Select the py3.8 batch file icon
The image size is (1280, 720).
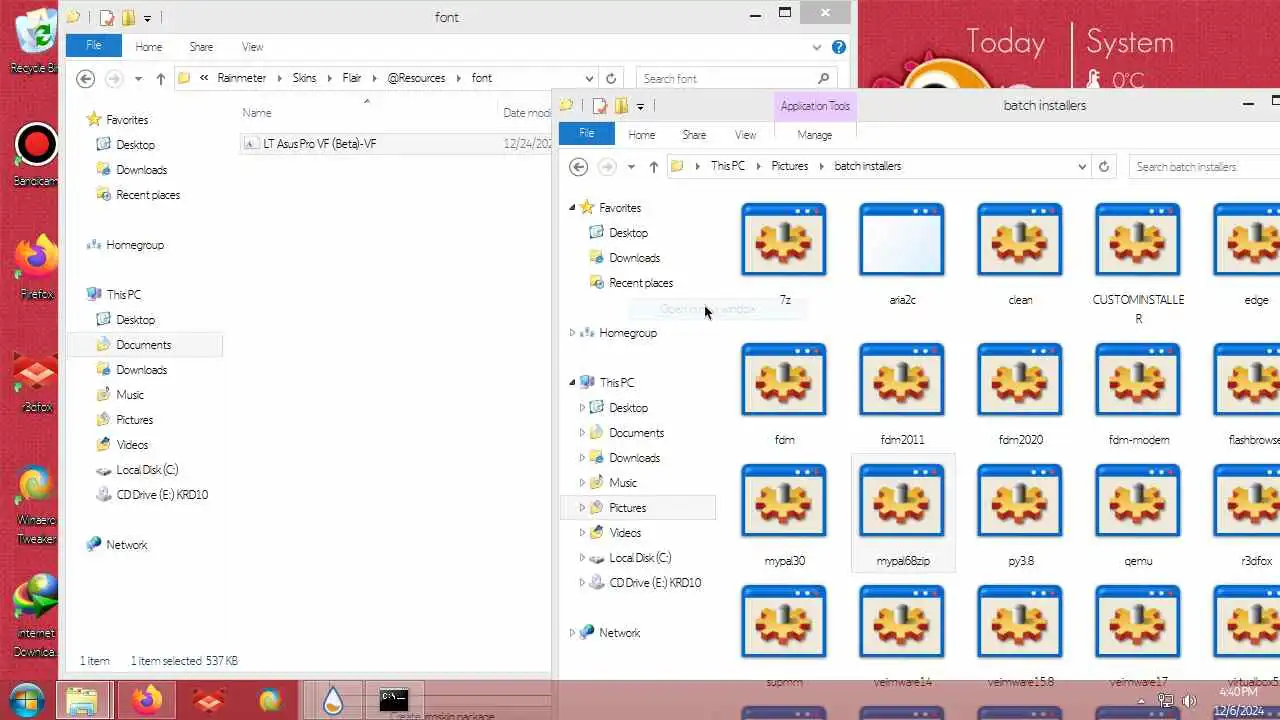(x=1020, y=501)
